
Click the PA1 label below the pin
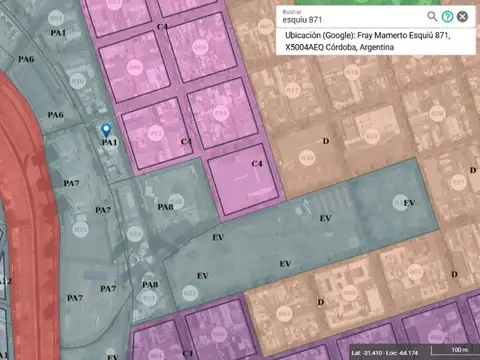pyautogui.click(x=109, y=143)
